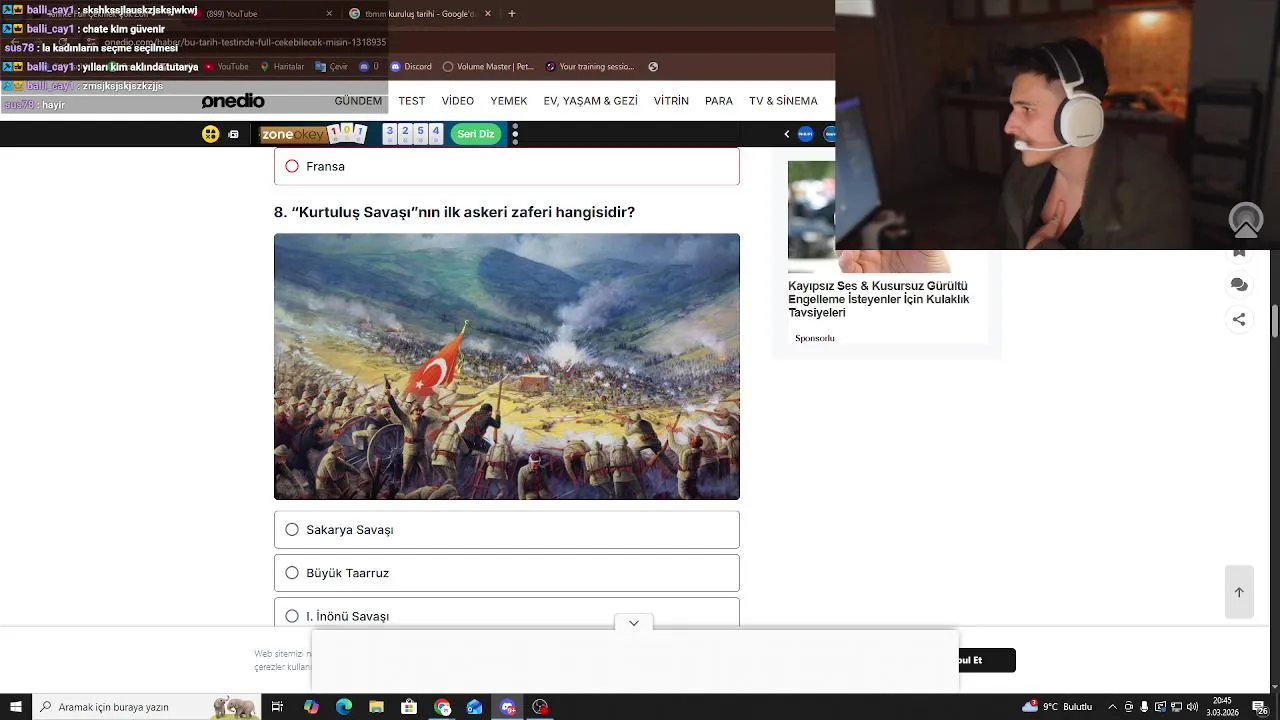The width and height of the screenshot is (1280, 720).
Task: Open the GÜNDEM section
Action: point(358,101)
